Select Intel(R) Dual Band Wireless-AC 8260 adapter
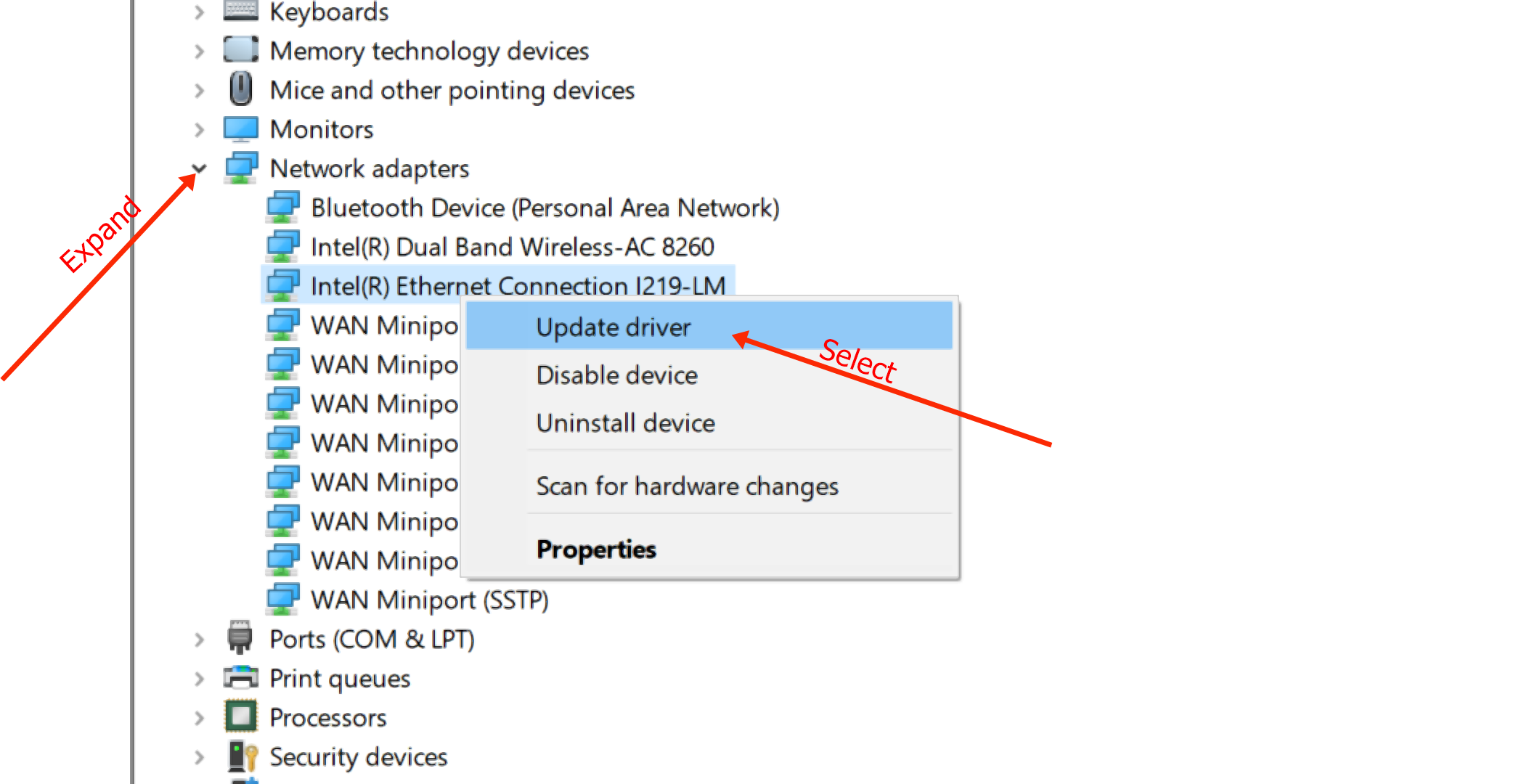 [x=512, y=248]
